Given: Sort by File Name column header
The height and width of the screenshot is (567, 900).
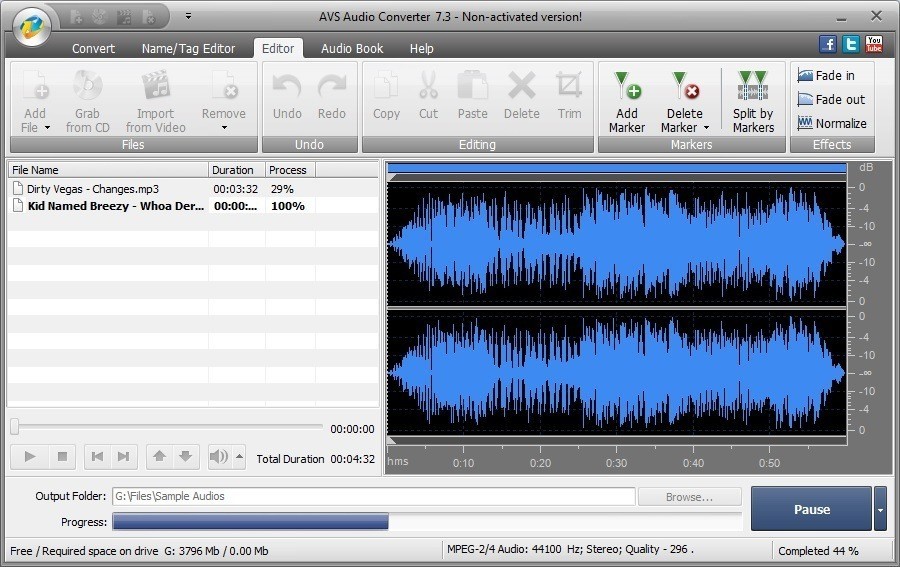Looking at the screenshot, I should pyautogui.click(x=108, y=170).
